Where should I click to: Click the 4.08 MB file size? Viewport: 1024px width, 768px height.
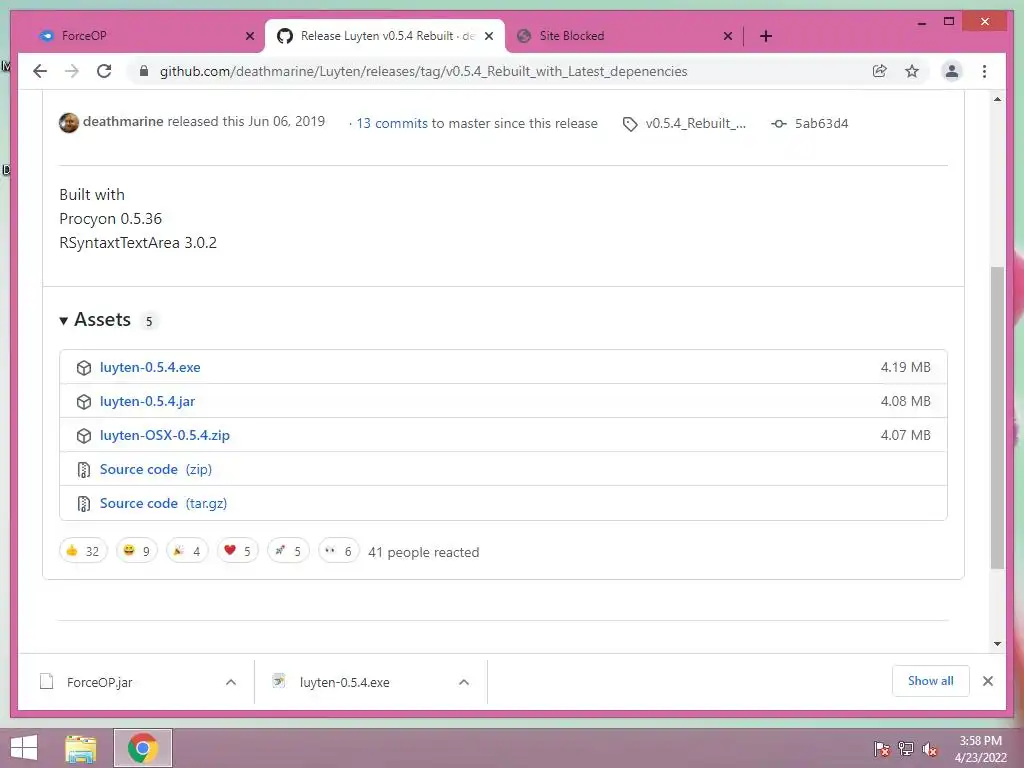click(x=905, y=401)
